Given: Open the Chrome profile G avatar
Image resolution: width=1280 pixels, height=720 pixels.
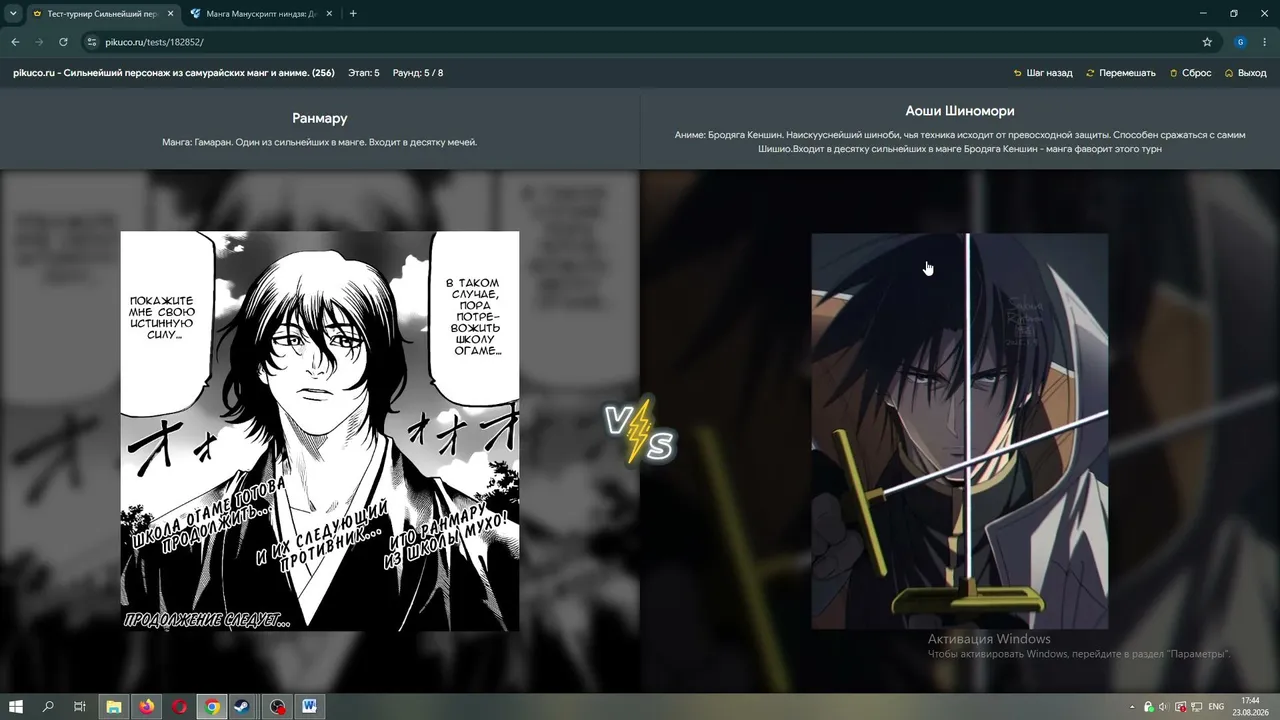Looking at the screenshot, I should pos(1240,42).
